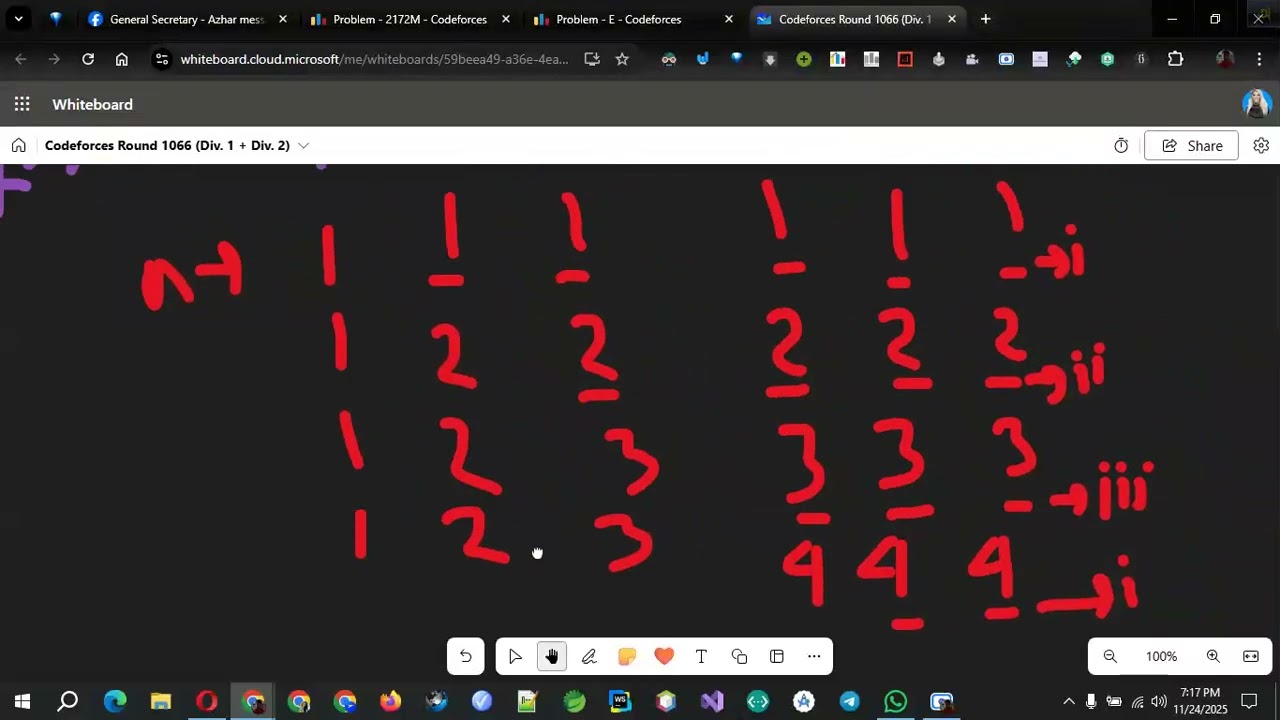Click the whiteboard URL address bar
1280x720 pixels.
[x=374, y=59]
